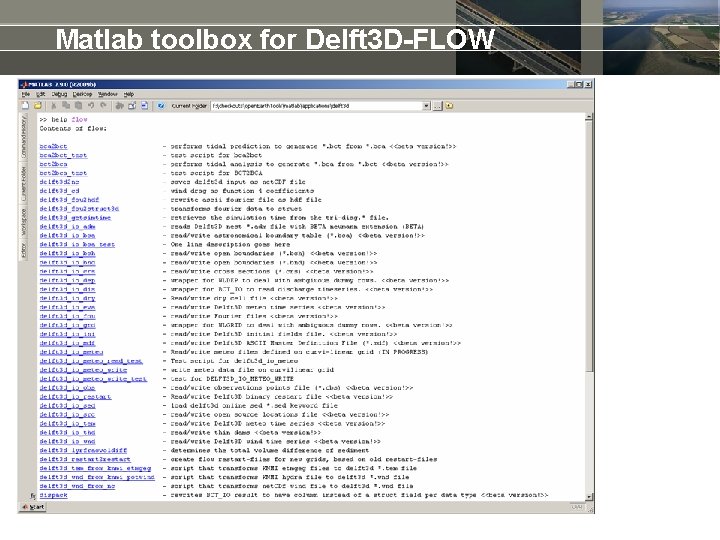Open the delft3d_getsimtime link
Viewport: 720px width, 540px height.
(75, 218)
